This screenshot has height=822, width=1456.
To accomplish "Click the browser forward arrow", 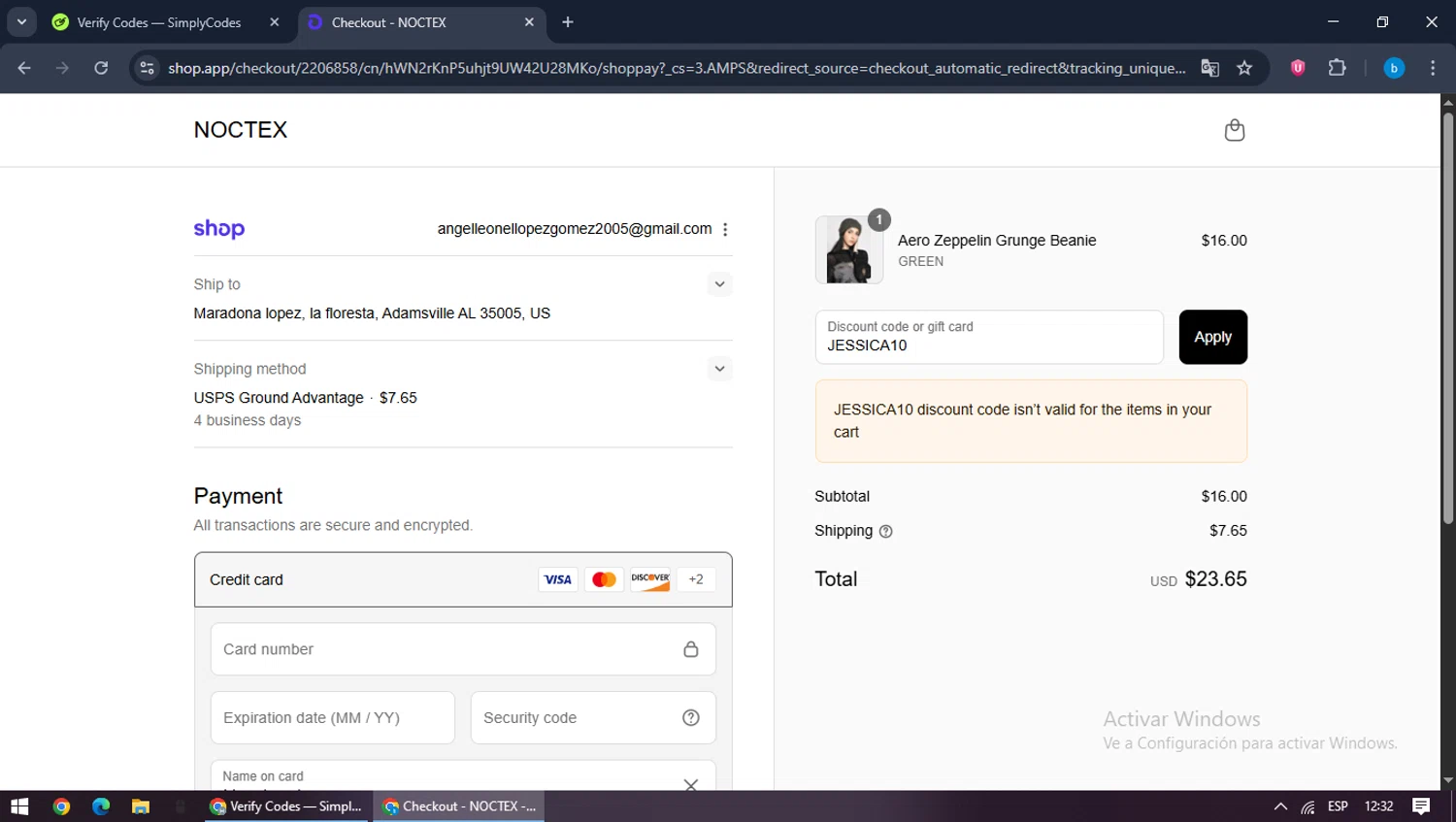I will [62, 68].
